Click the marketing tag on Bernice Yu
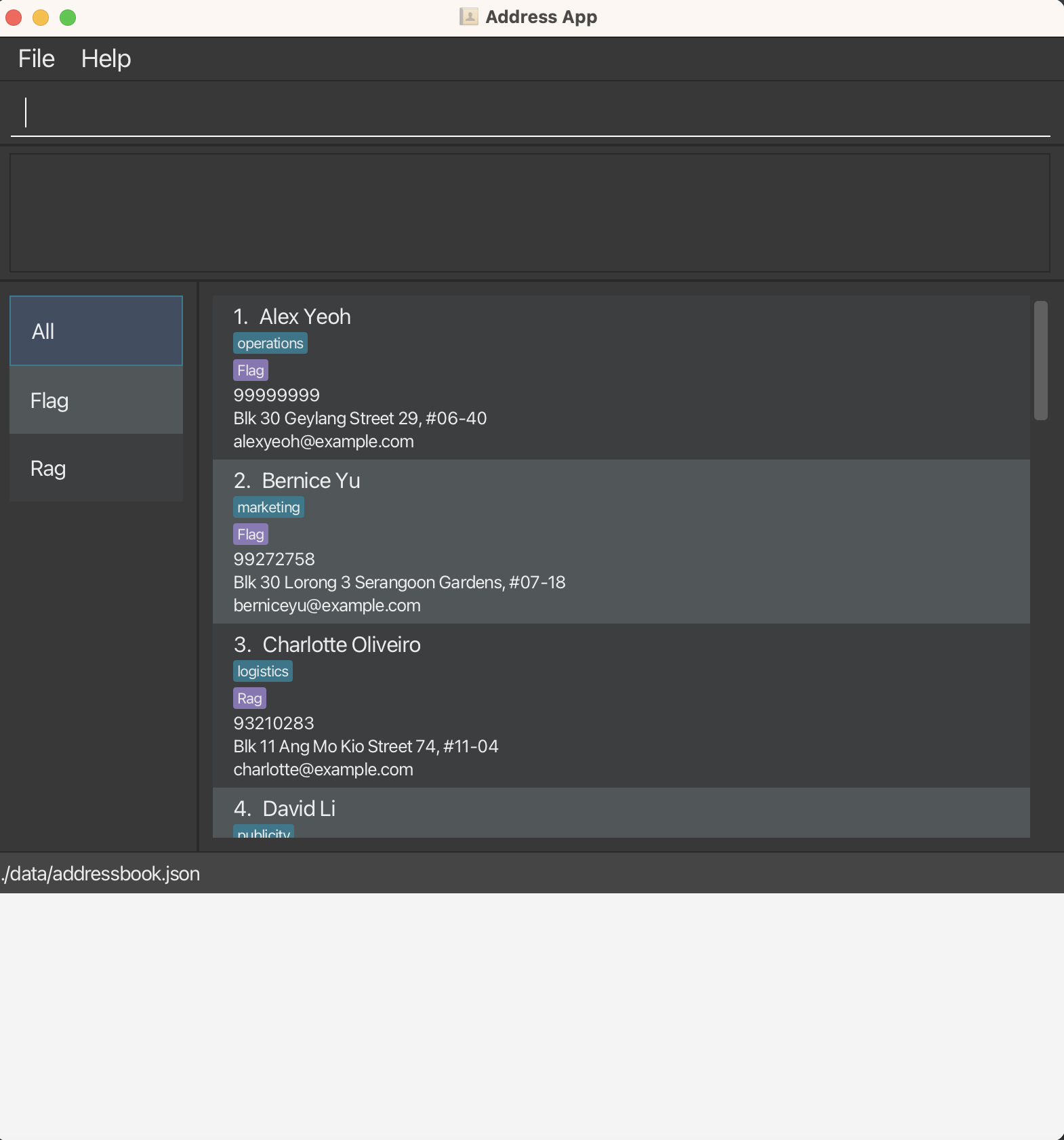 pyautogui.click(x=268, y=508)
